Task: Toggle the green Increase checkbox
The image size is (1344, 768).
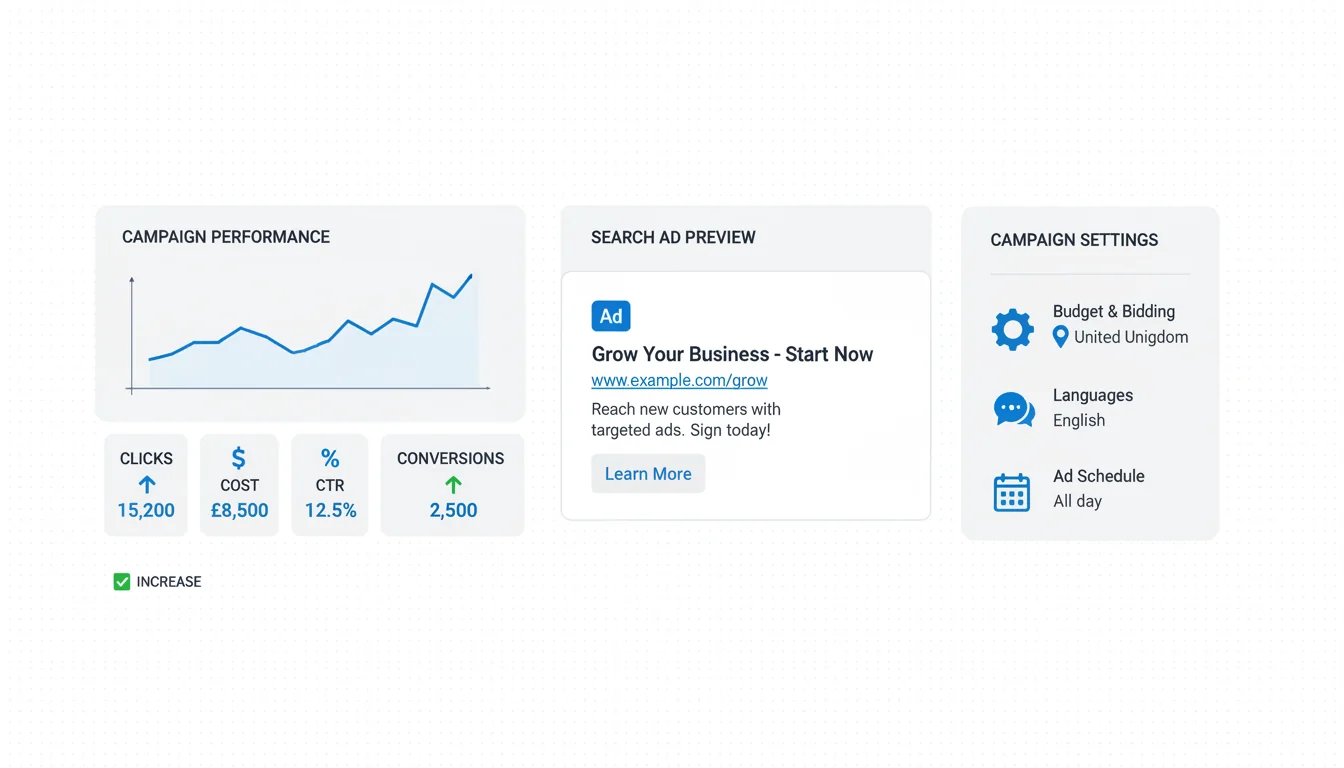Action: pyautogui.click(x=122, y=582)
